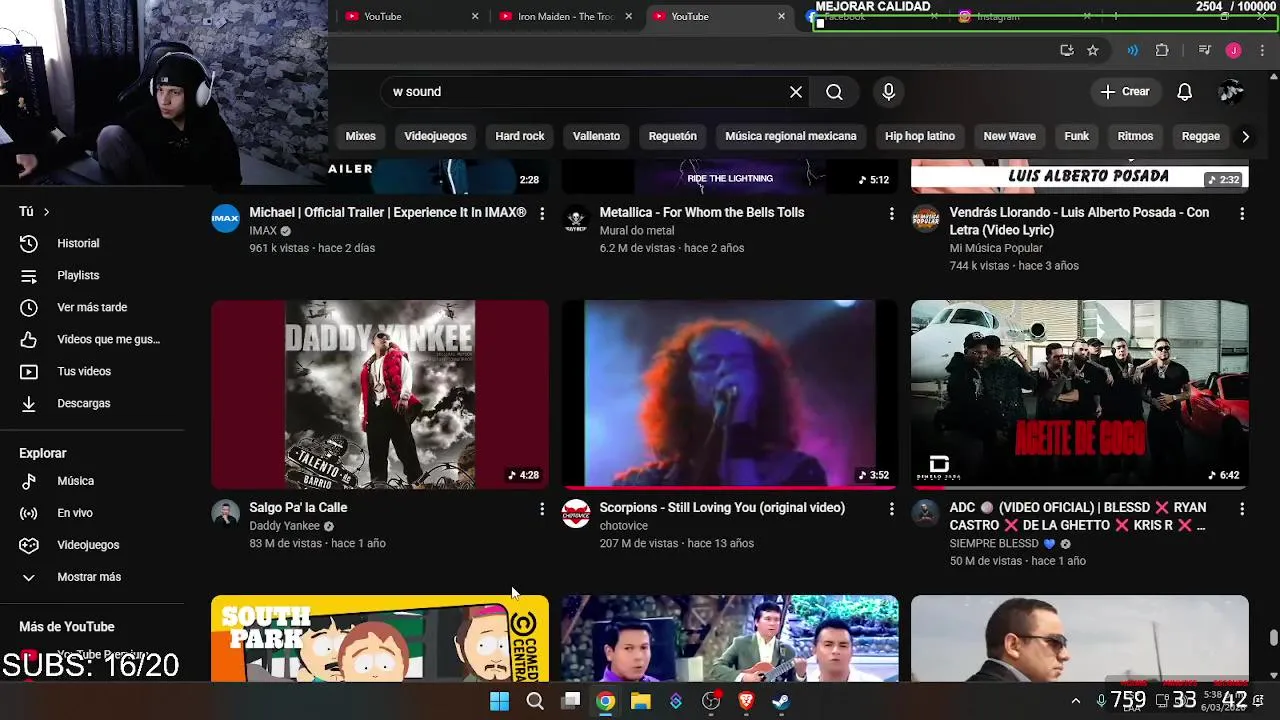Image resolution: width=1280 pixels, height=720 pixels.
Task: Click the magnifier search button
Action: [834, 92]
